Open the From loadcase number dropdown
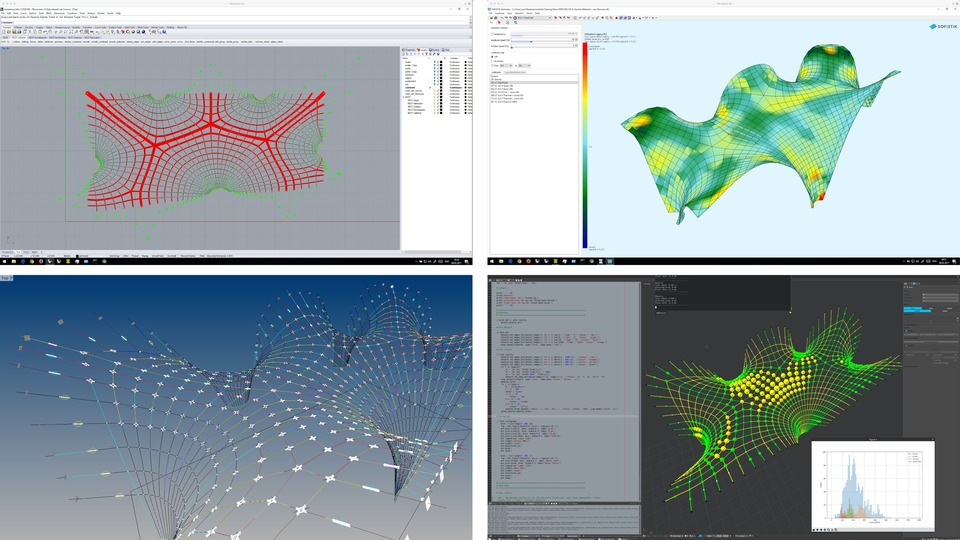Viewport: 960px width, 540px height. click(x=506, y=66)
